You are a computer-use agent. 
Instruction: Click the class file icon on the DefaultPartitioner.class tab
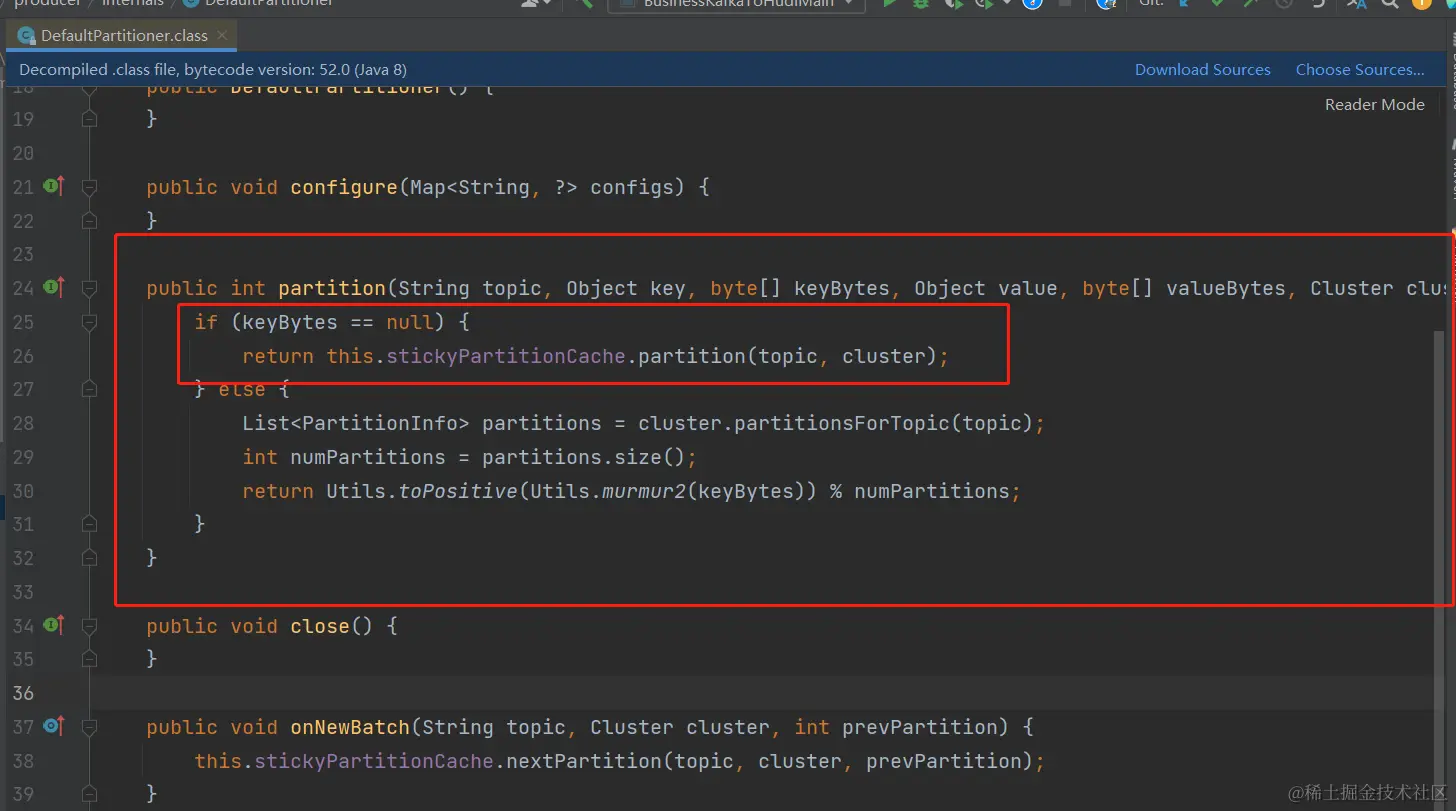[26, 36]
